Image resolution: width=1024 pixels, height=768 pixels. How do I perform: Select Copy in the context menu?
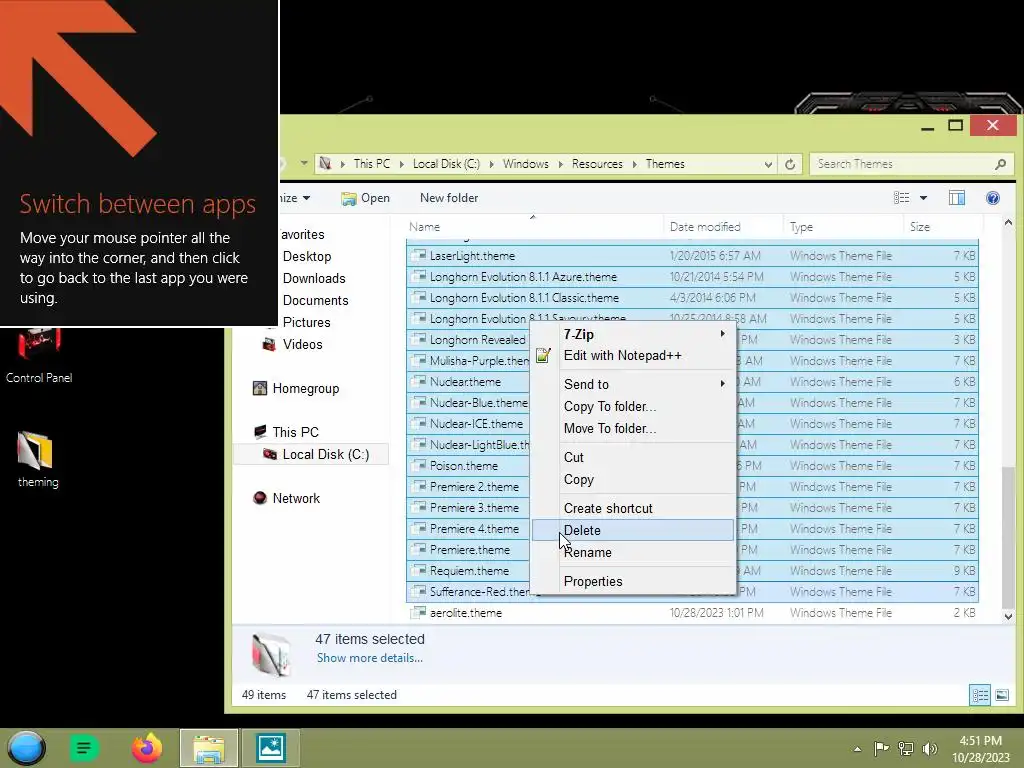pos(632,479)
